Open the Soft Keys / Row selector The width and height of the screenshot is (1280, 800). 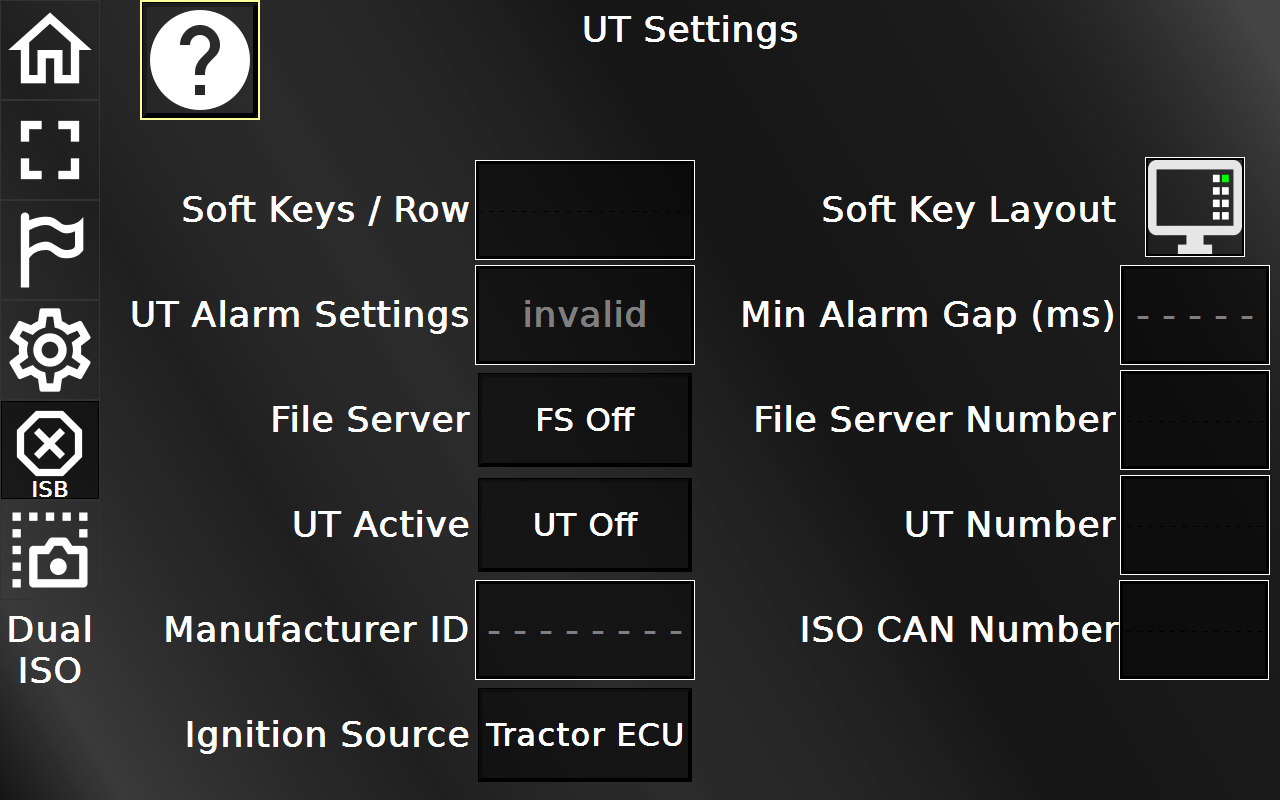584,210
